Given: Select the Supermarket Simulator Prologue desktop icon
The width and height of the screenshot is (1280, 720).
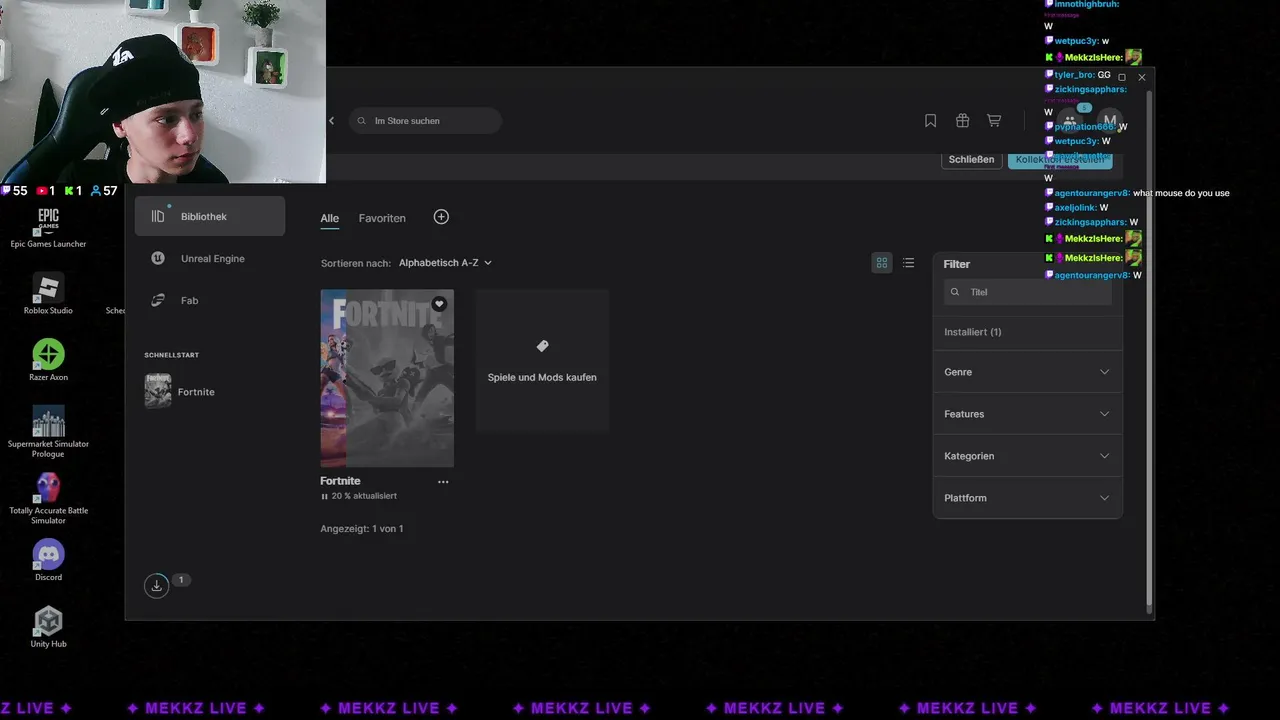Looking at the screenshot, I should 48,431.
